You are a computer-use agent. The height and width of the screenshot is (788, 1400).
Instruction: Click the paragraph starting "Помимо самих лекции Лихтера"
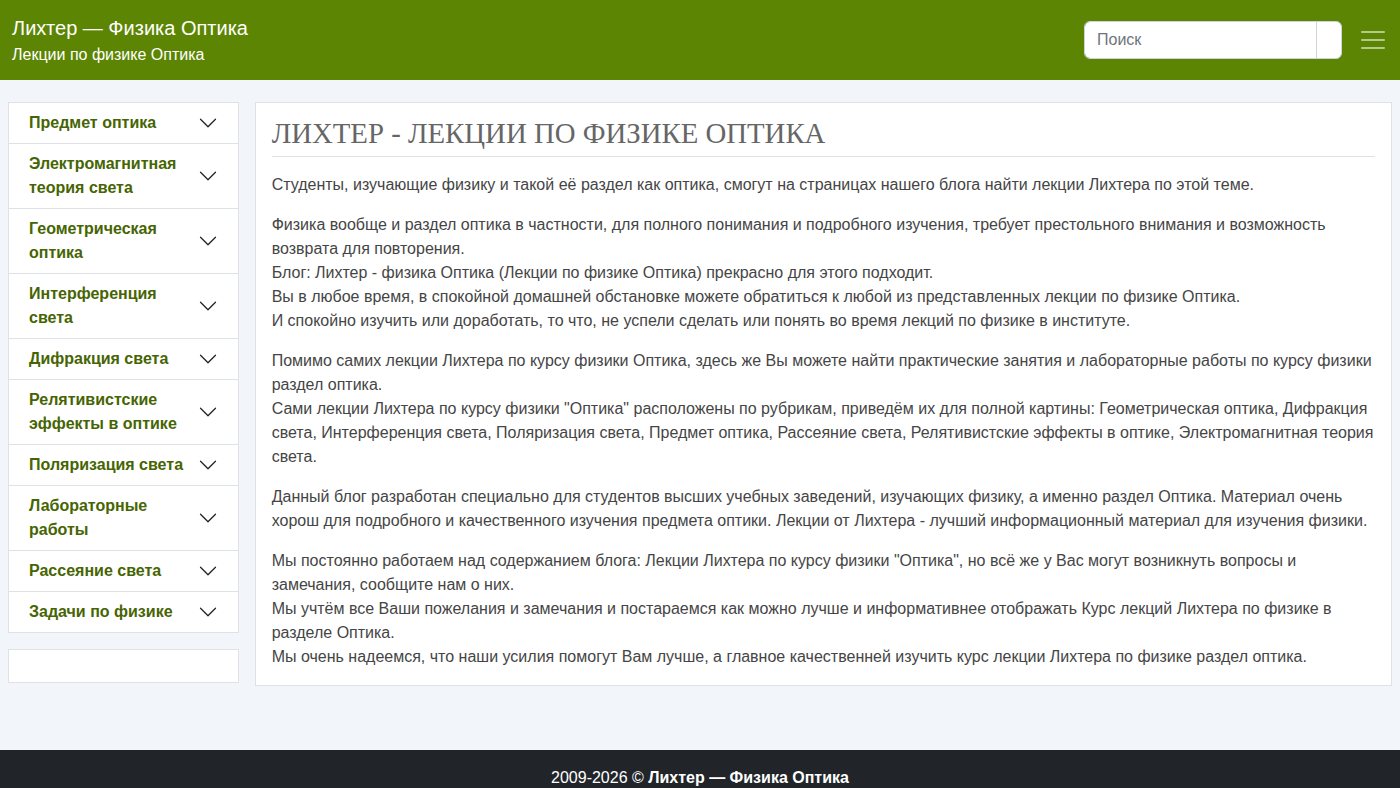coord(823,408)
